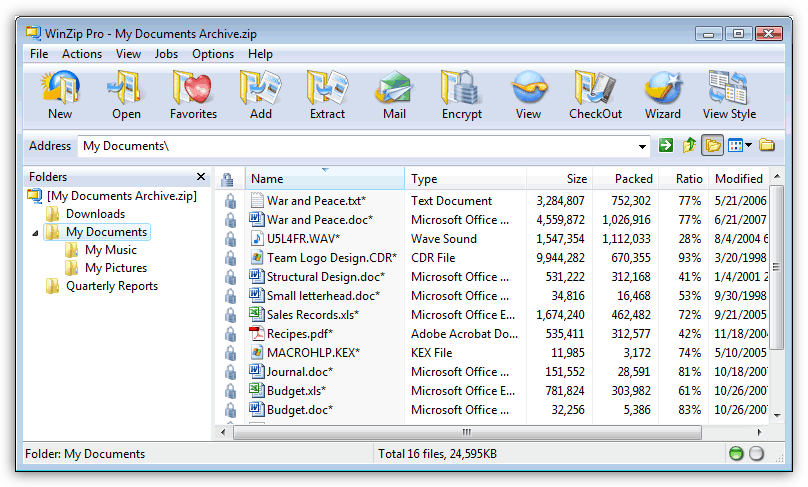Toggle the Folders pane button in address bar

pos(713,145)
